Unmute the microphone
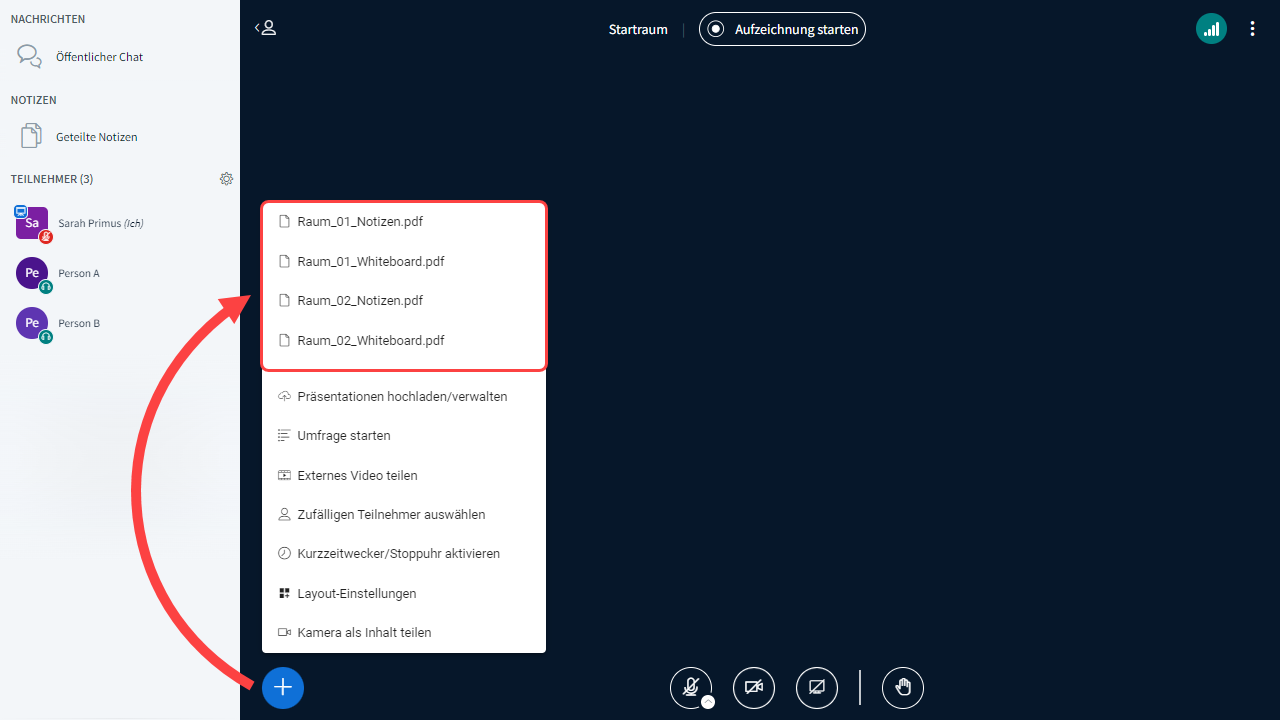 point(690,687)
